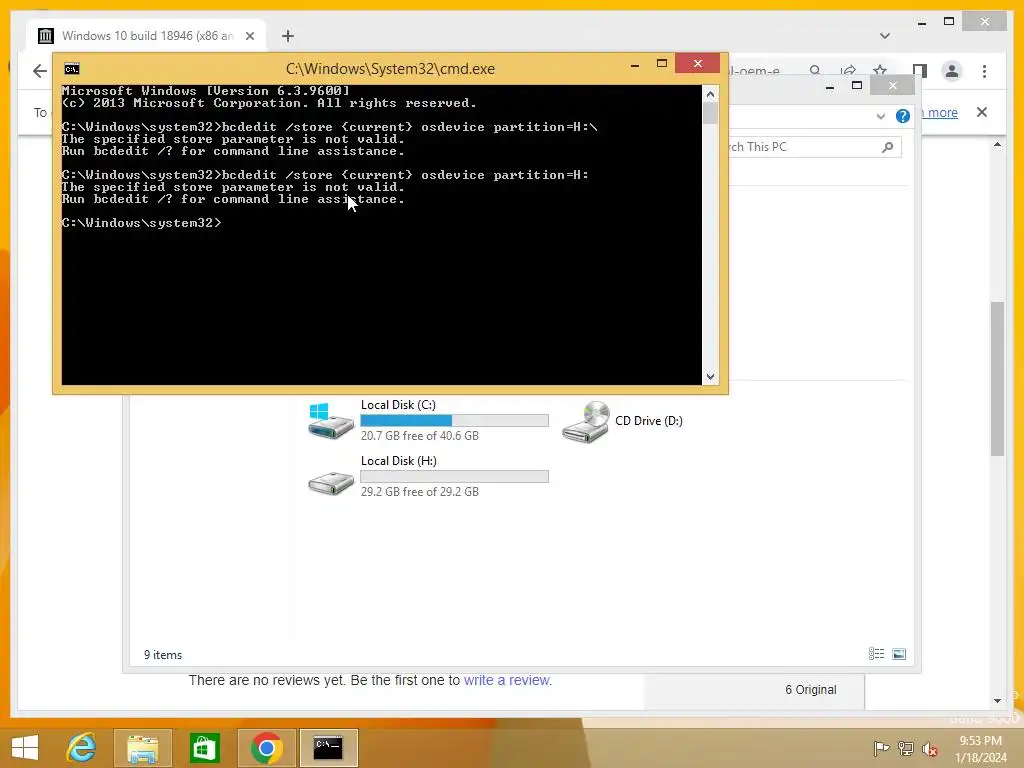The height and width of the screenshot is (768, 1024).
Task: Click muted volume tray icon
Action: coord(930,748)
